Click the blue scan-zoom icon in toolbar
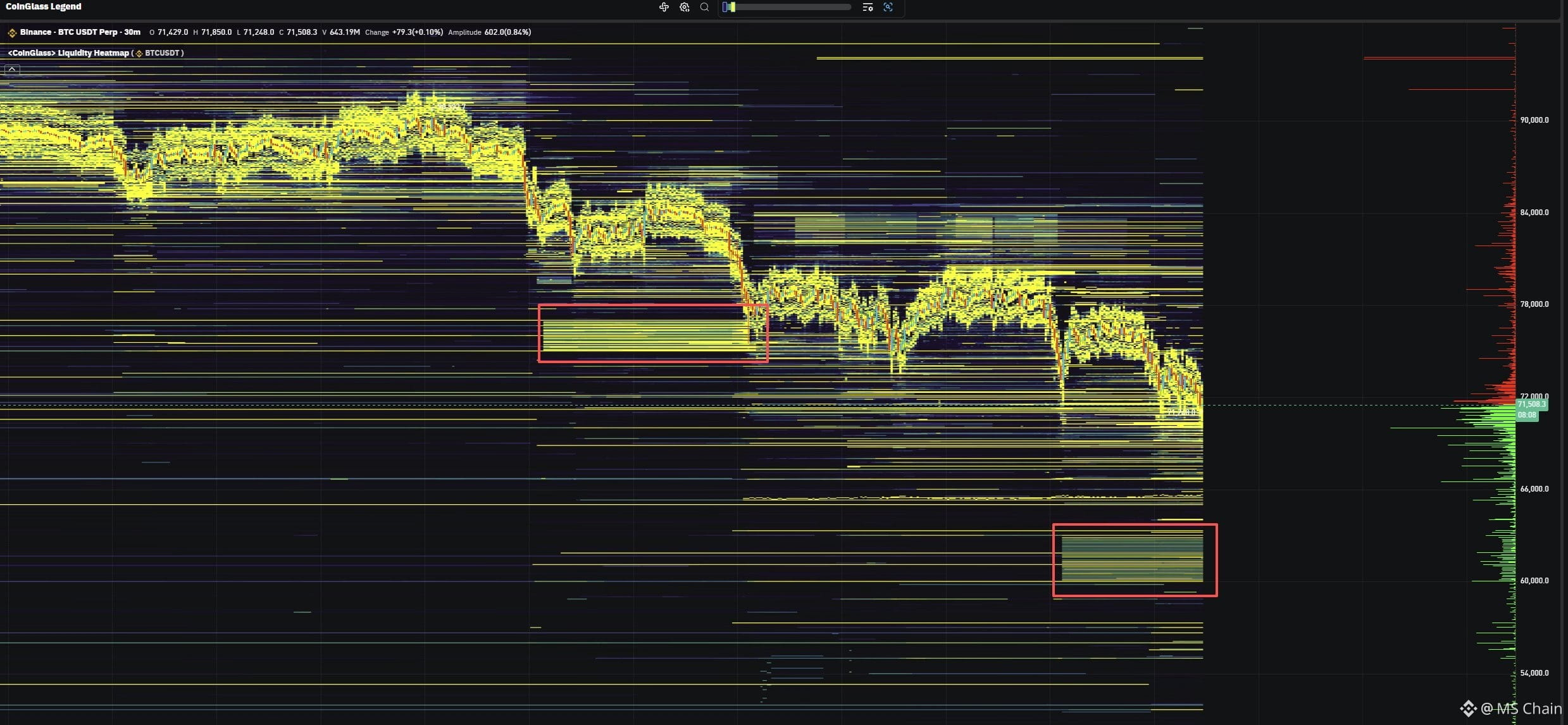This screenshot has height=725, width=1568. (888, 7)
